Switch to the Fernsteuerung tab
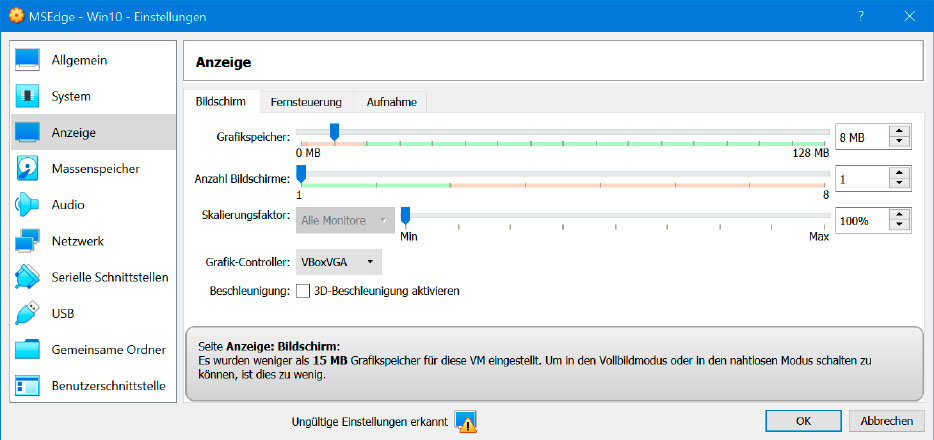This screenshot has width=934, height=440. pos(306,102)
